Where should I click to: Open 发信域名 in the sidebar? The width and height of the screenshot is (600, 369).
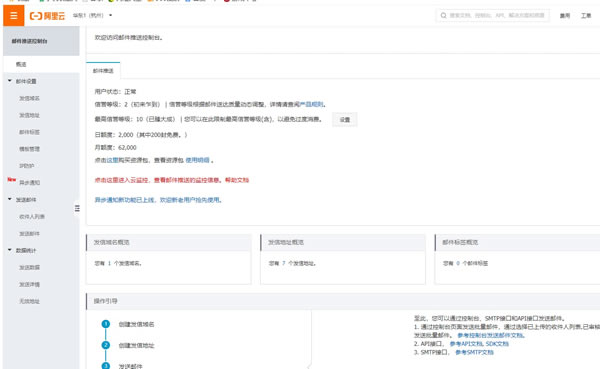(x=29, y=98)
